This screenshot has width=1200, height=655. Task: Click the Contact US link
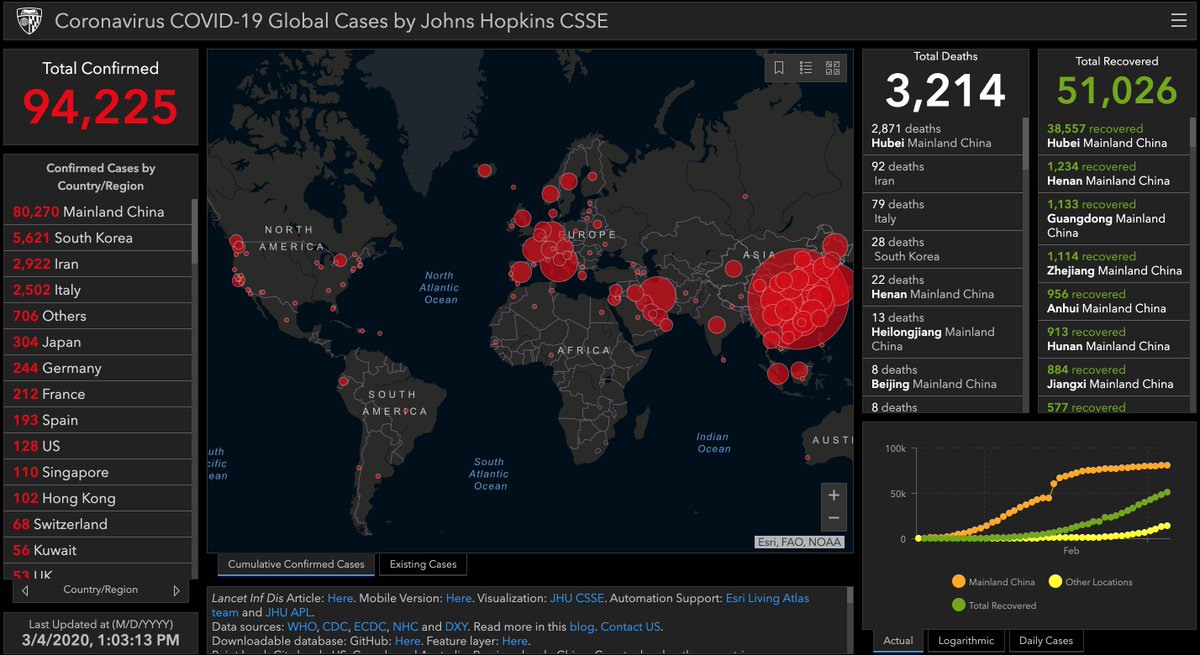pos(630,627)
